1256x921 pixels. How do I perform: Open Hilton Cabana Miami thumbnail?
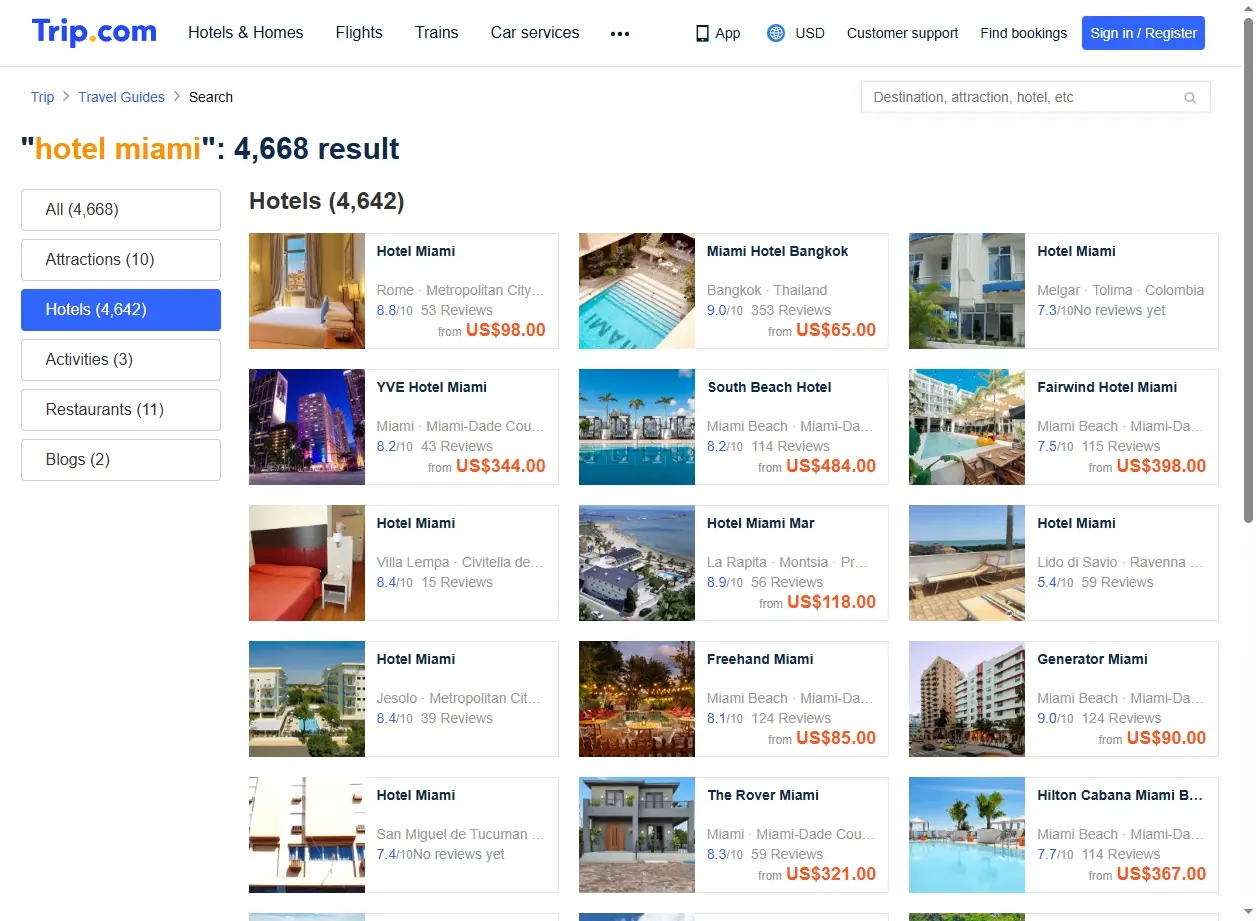click(x=967, y=835)
